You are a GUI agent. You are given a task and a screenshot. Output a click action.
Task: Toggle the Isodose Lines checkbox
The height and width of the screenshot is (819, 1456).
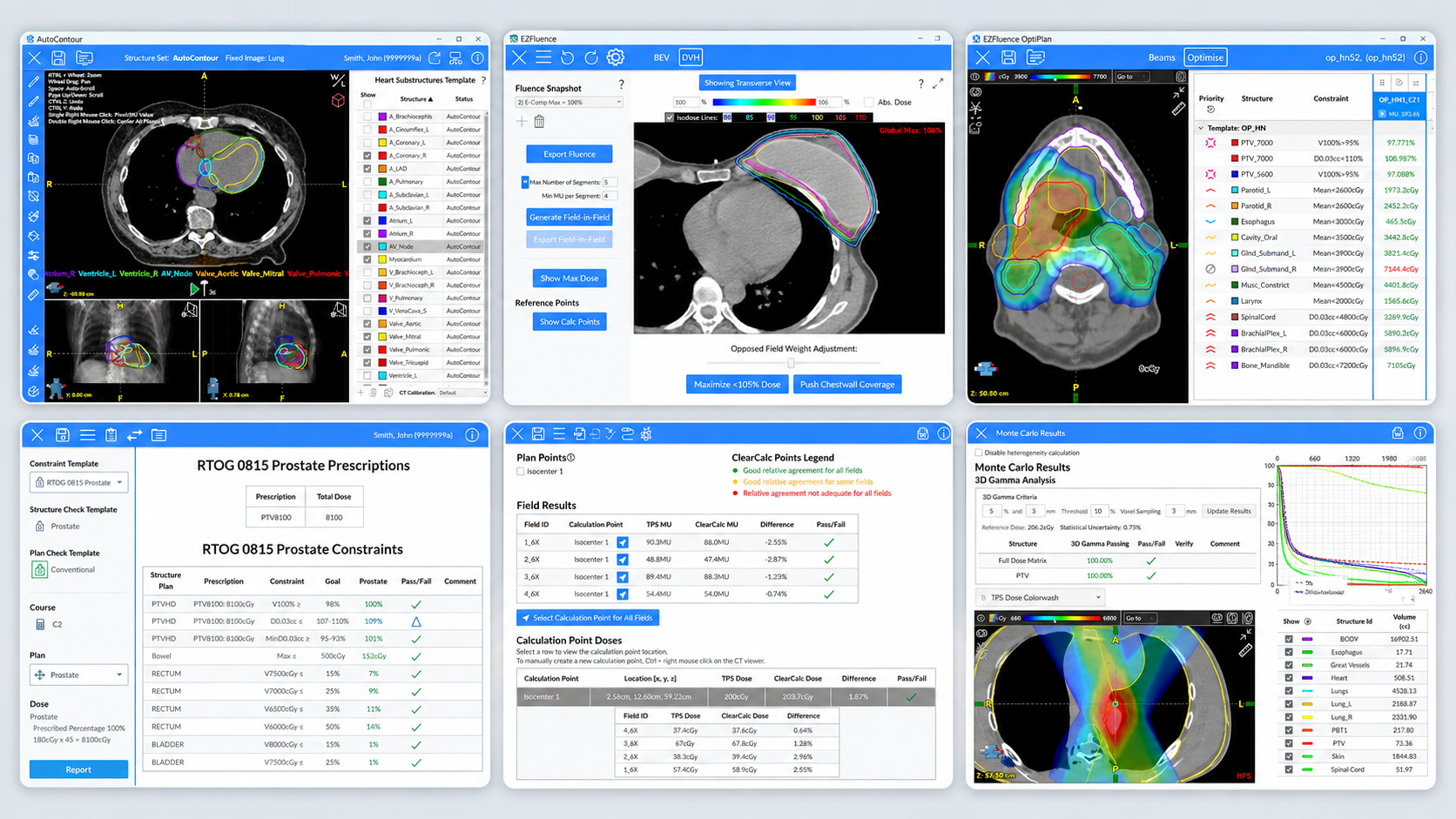(x=669, y=117)
